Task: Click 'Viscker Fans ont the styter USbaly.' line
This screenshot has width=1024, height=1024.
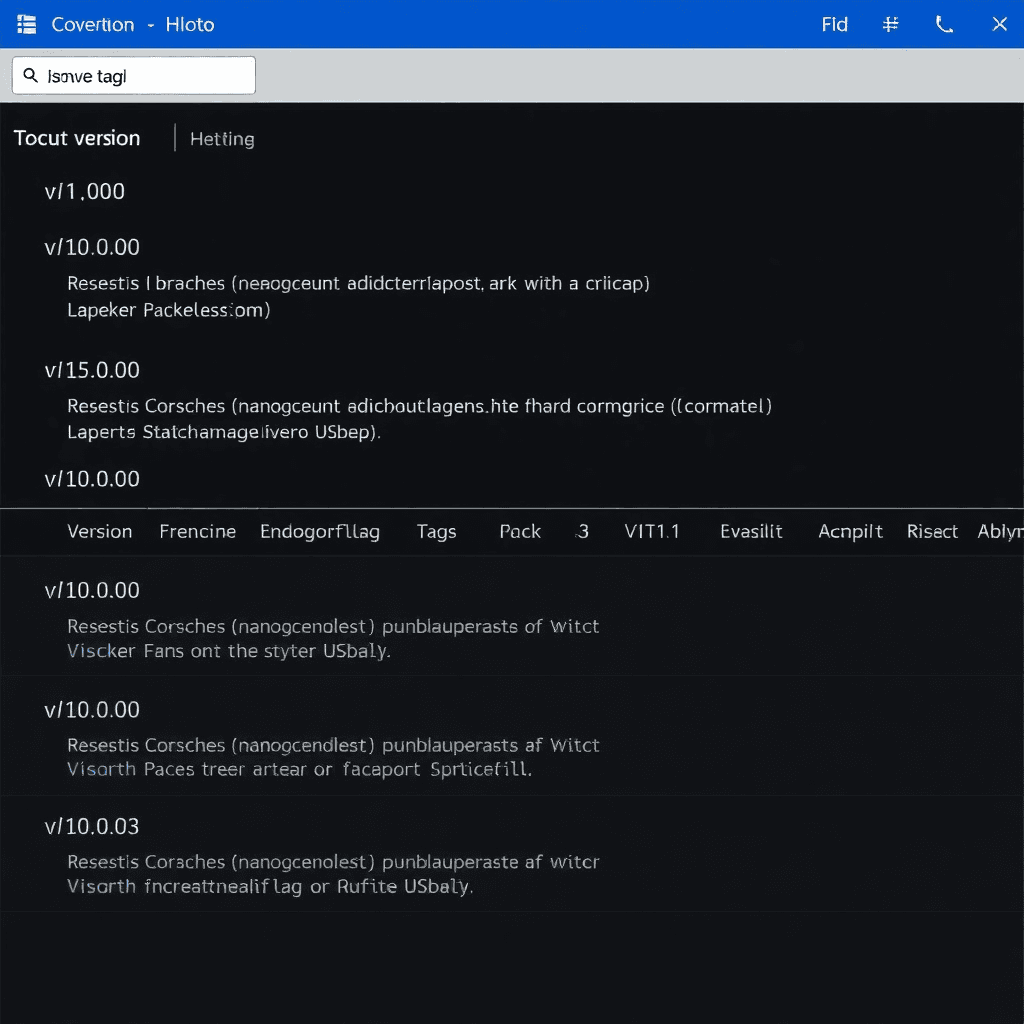Action: click(x=229, y=651)
